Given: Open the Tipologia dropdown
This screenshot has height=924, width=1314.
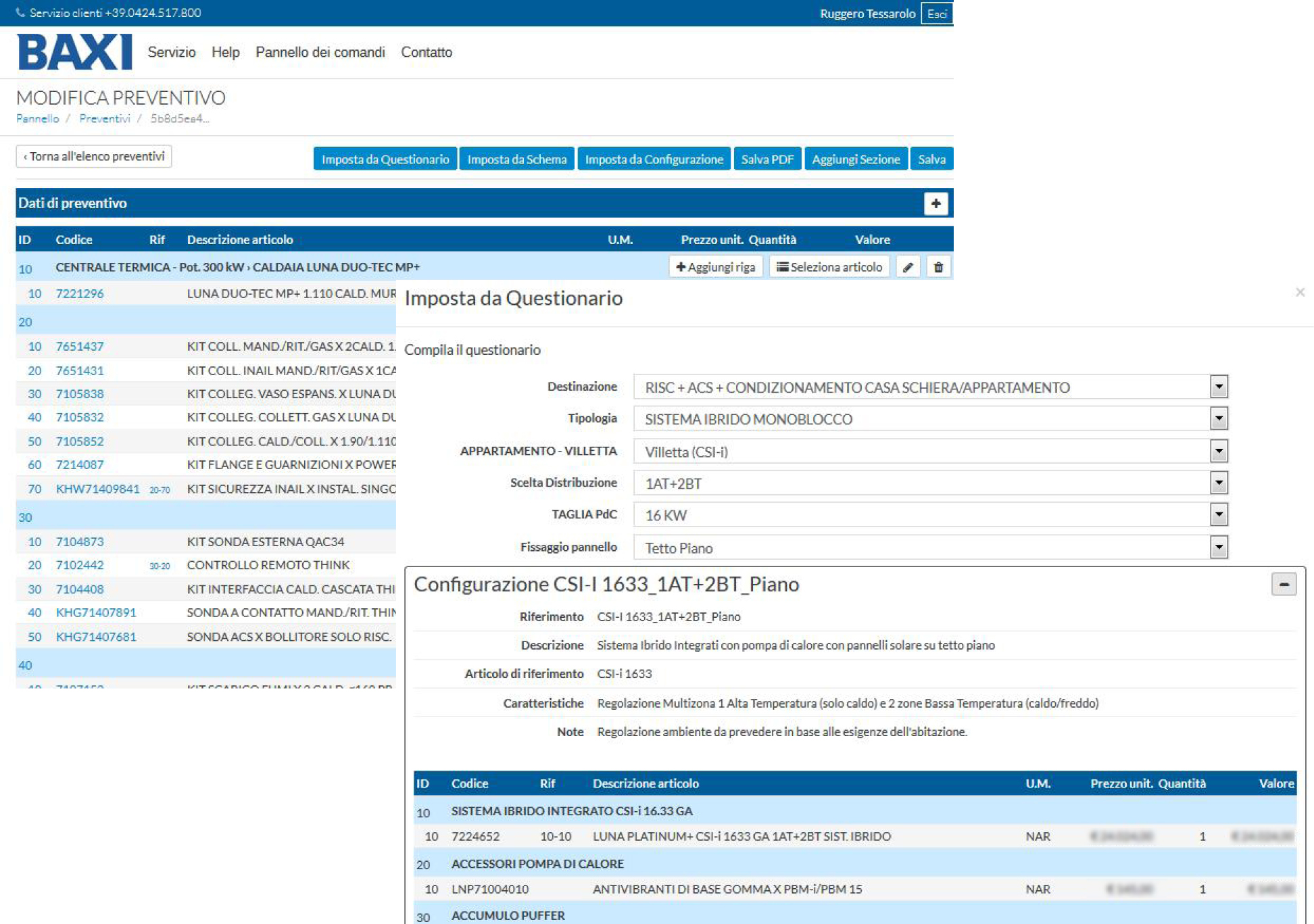Looking at the screenshot, I should click(x=1218, y=418).
